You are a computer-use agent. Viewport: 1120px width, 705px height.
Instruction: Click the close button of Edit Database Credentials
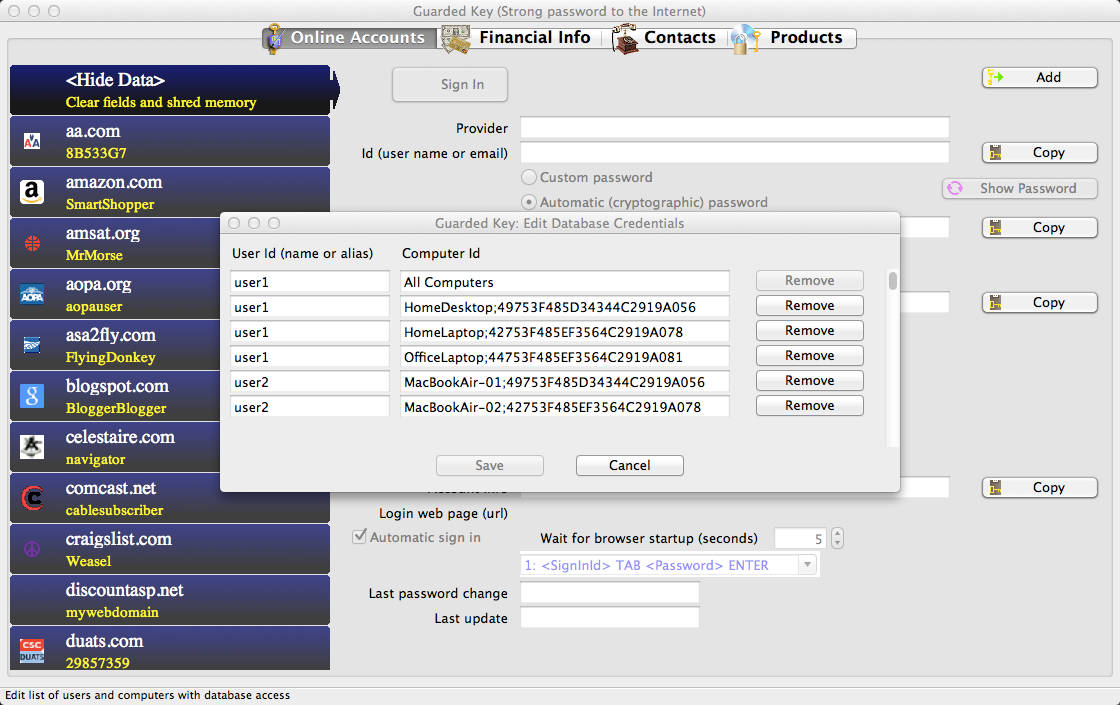click(234, 223)
